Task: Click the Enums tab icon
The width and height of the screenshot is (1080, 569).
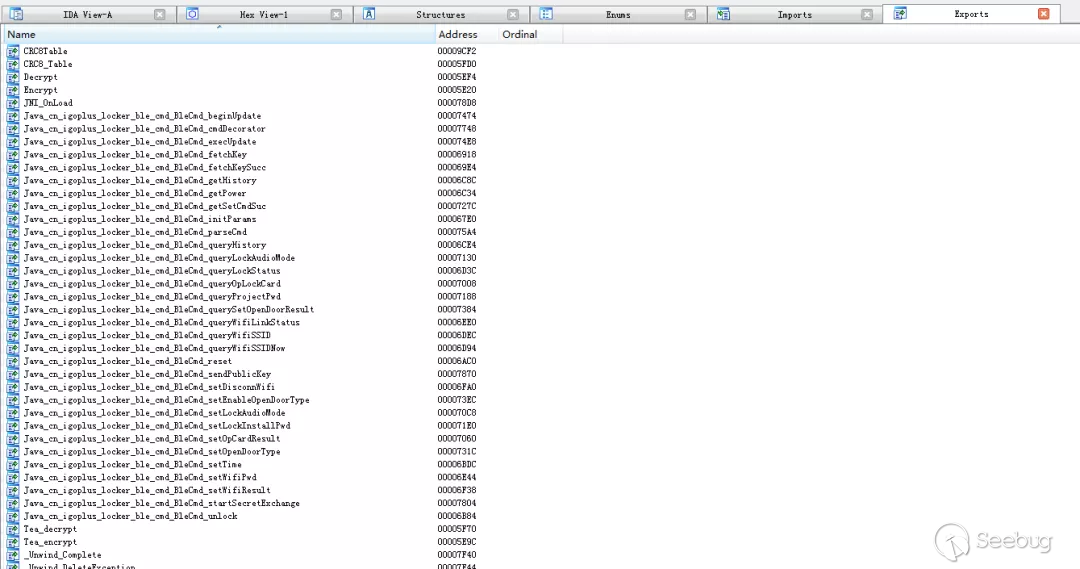Action: pos(546,14)
